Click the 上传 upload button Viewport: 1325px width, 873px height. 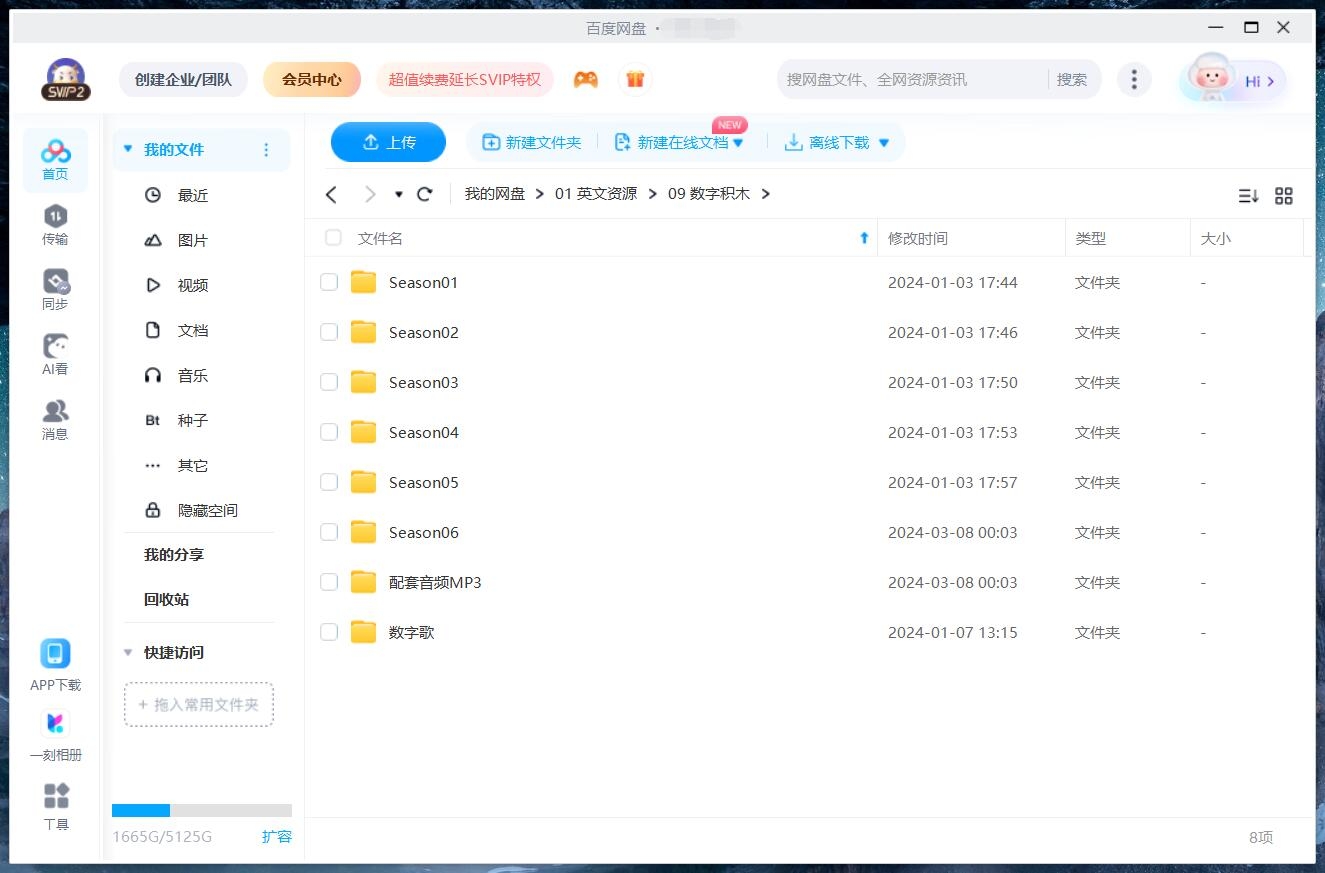(388, 142)
